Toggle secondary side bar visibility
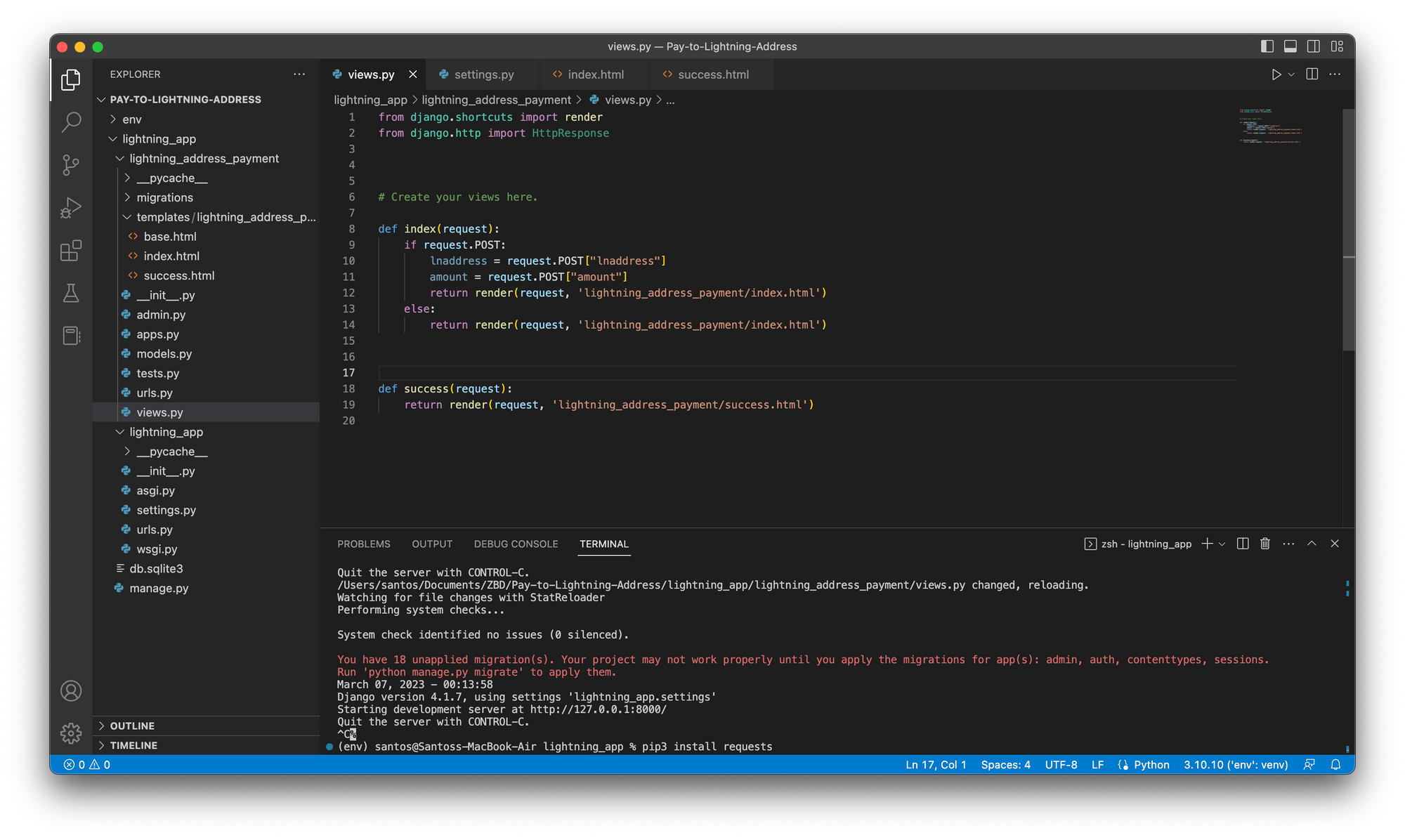The height and width of the screenshot is (840, 1405). point(1314,46)
